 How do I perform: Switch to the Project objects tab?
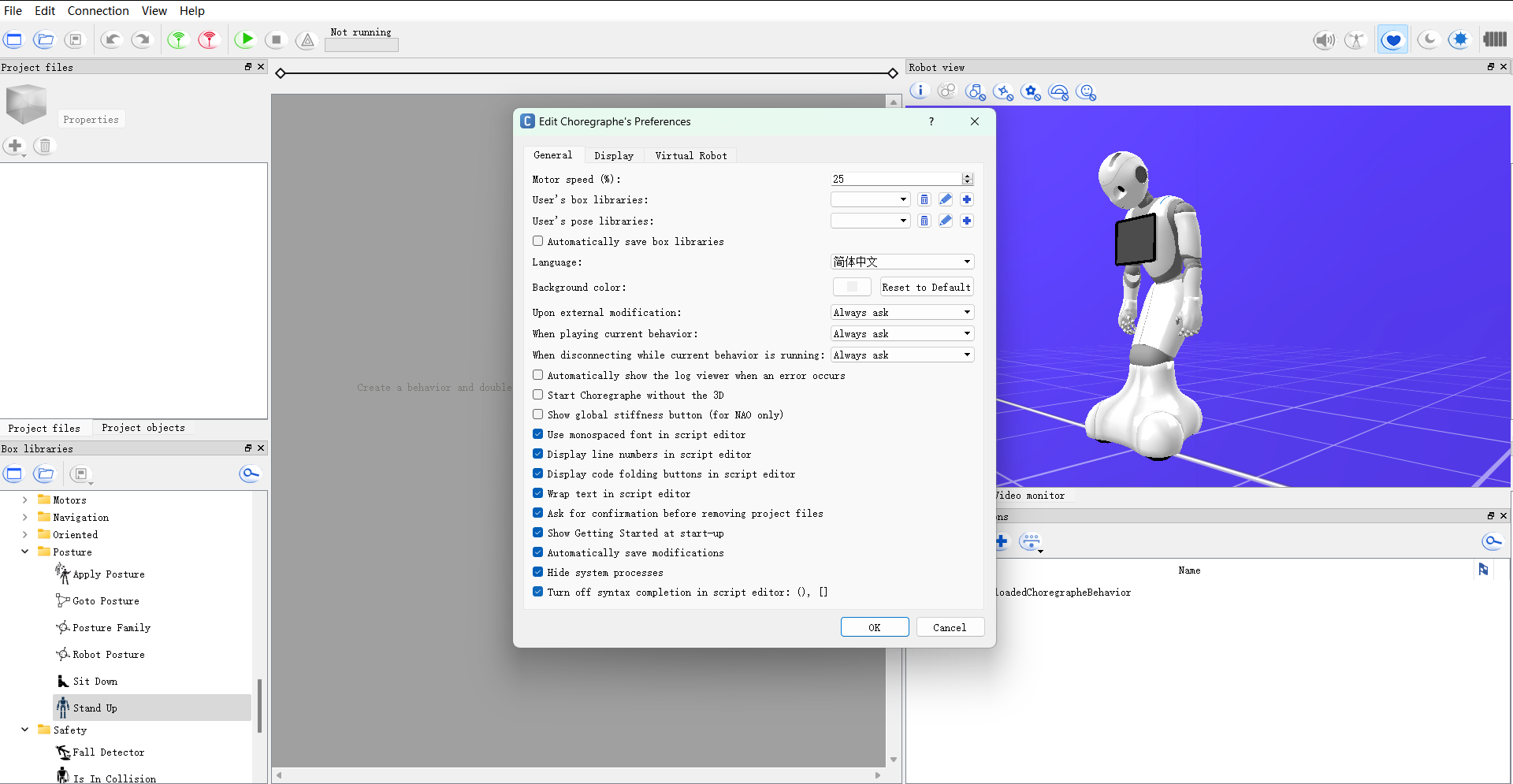click(143, 428)
